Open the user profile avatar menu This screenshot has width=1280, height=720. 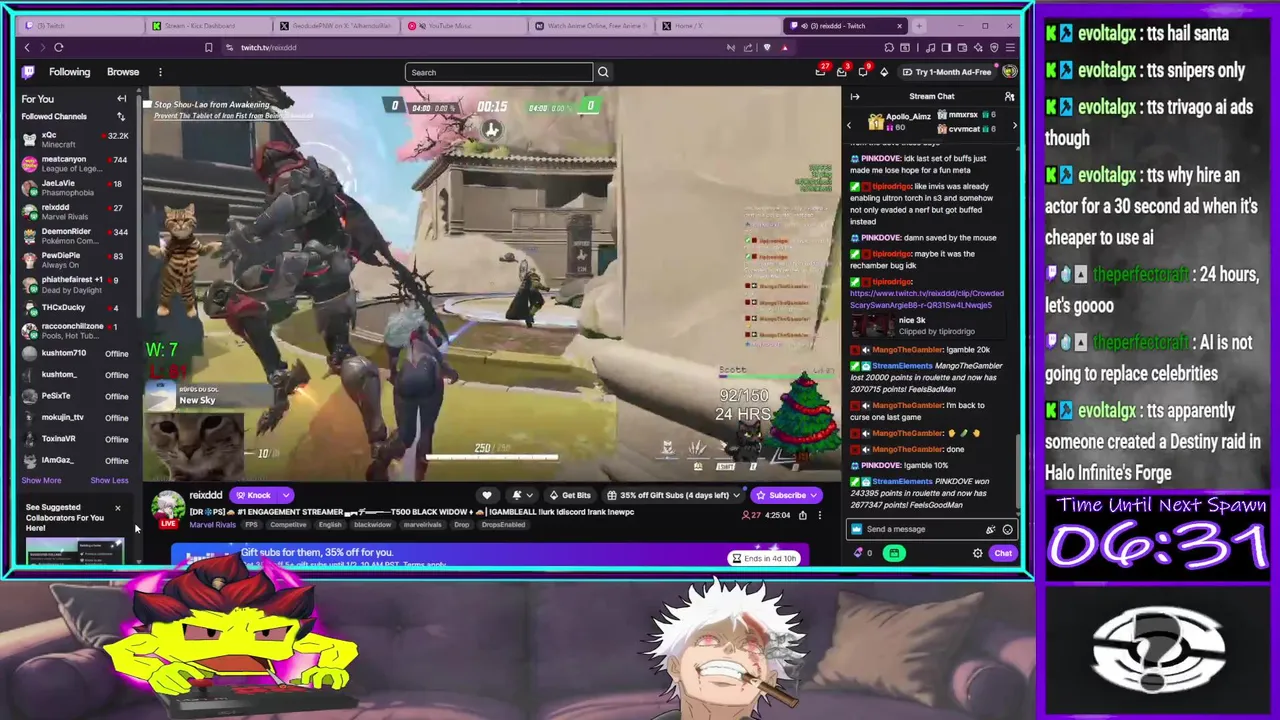tap(1009, 72)
